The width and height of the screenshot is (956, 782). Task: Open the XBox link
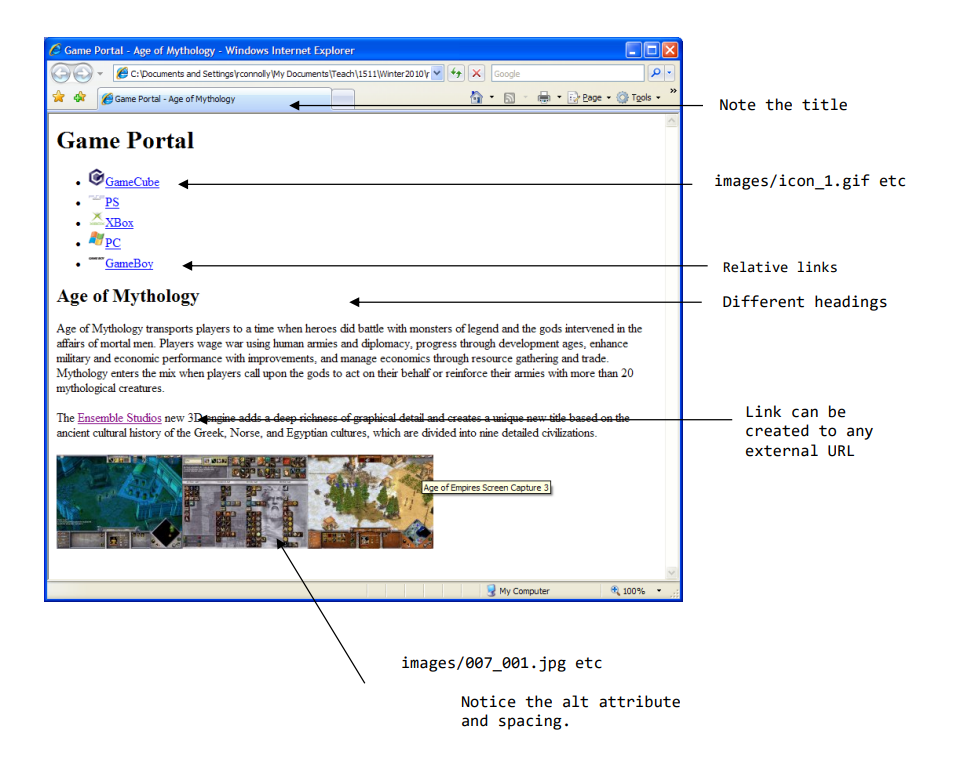(118, 222)
